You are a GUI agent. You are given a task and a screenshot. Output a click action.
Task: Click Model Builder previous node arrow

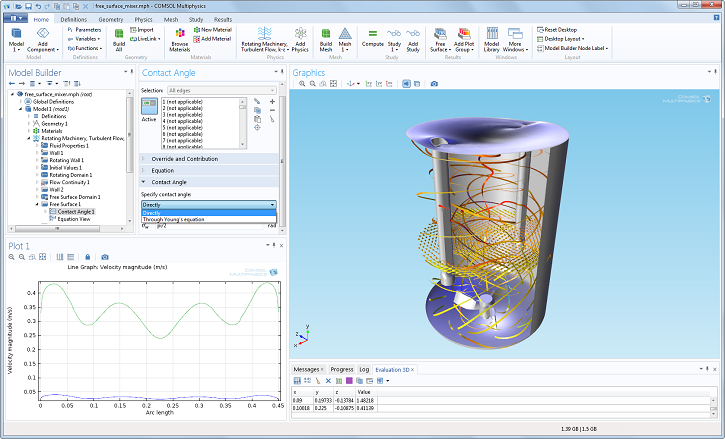[x=12, y=84]
